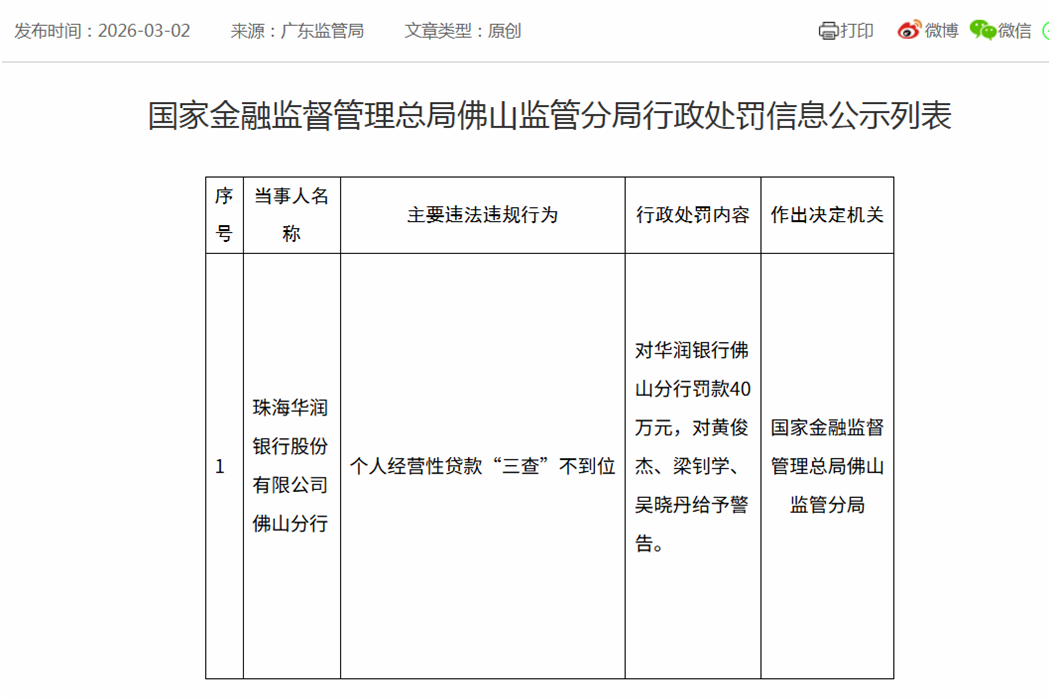Viewport: 1051px width, 699px height.
Task: Select the 序号 column header
Action: click(224, 215)
